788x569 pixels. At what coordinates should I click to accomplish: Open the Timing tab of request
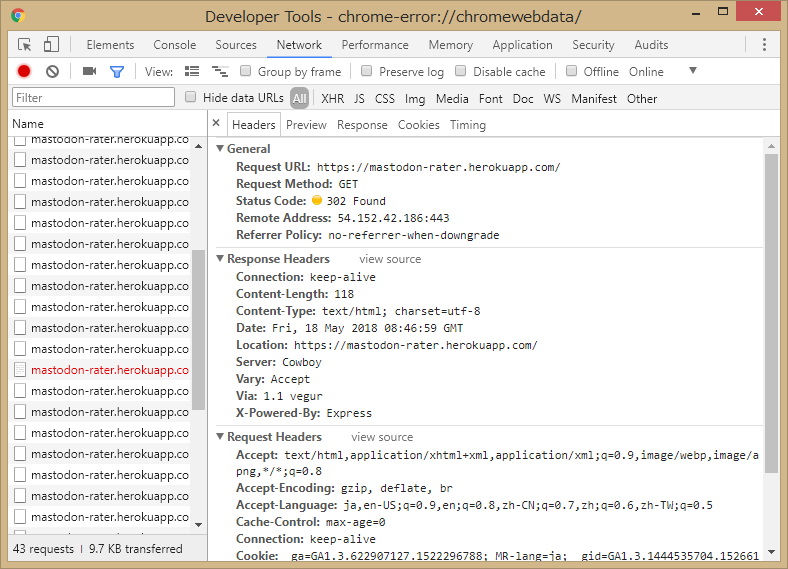tap(467, 125)
